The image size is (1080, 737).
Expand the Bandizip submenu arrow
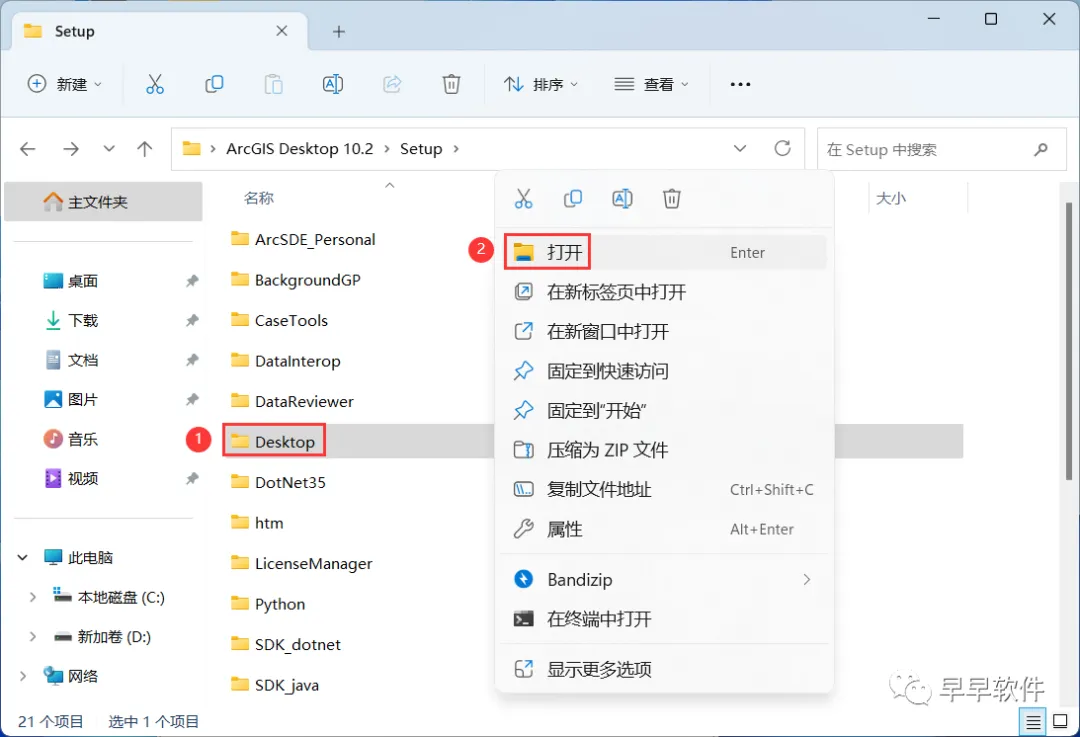coord(807,579)
